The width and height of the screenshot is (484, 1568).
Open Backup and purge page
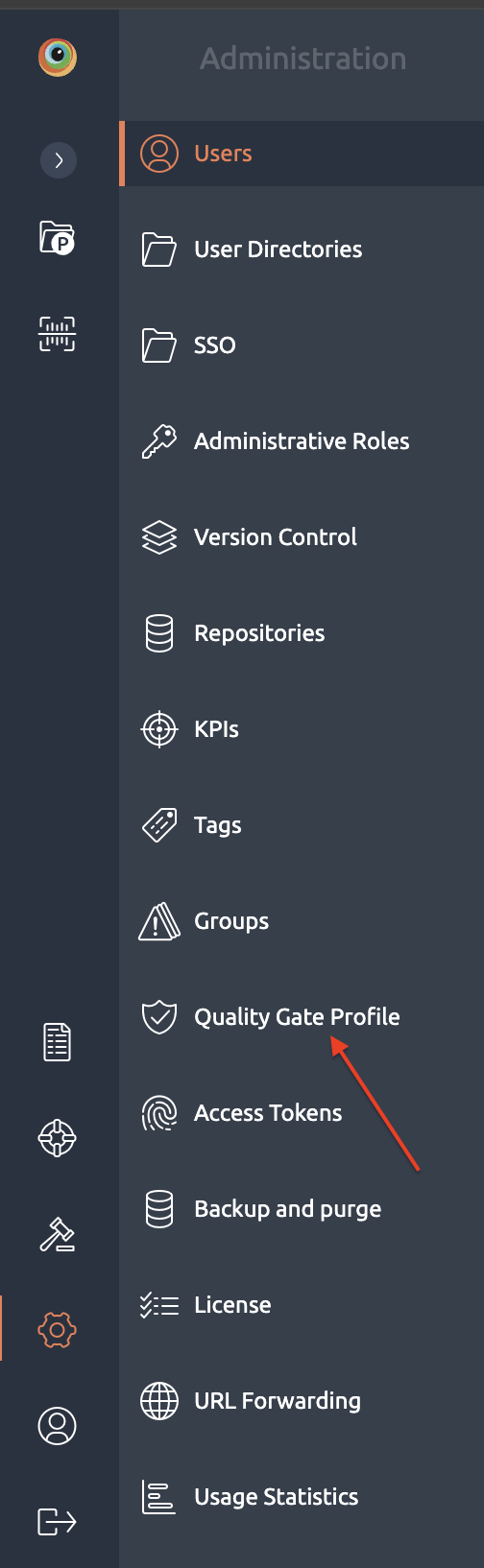(x=302, y=1209)
